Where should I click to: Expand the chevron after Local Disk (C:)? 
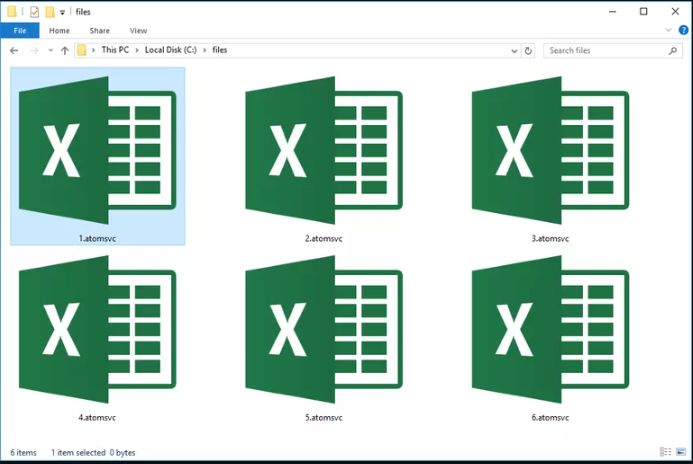[x=205, y=50]
